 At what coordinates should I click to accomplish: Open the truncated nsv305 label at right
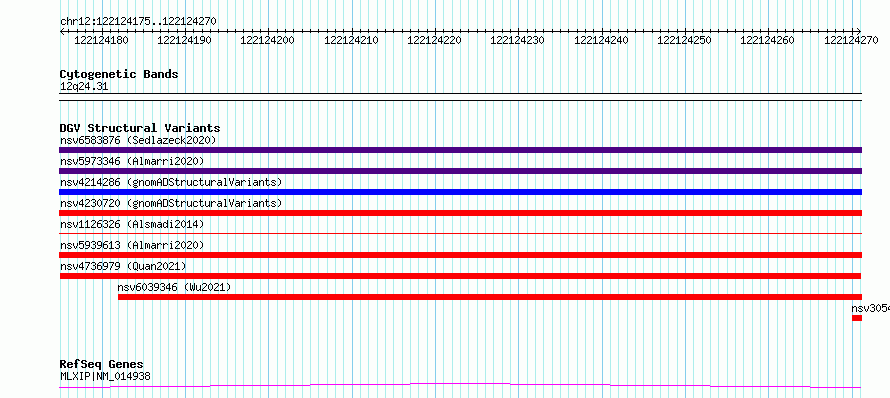pos(870,308)
